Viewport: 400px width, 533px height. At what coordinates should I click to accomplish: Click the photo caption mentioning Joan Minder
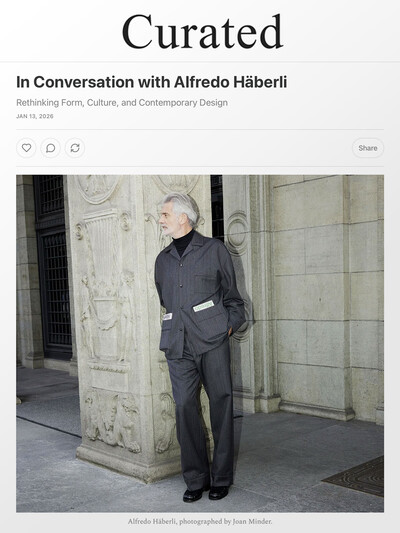click(200, 521)
